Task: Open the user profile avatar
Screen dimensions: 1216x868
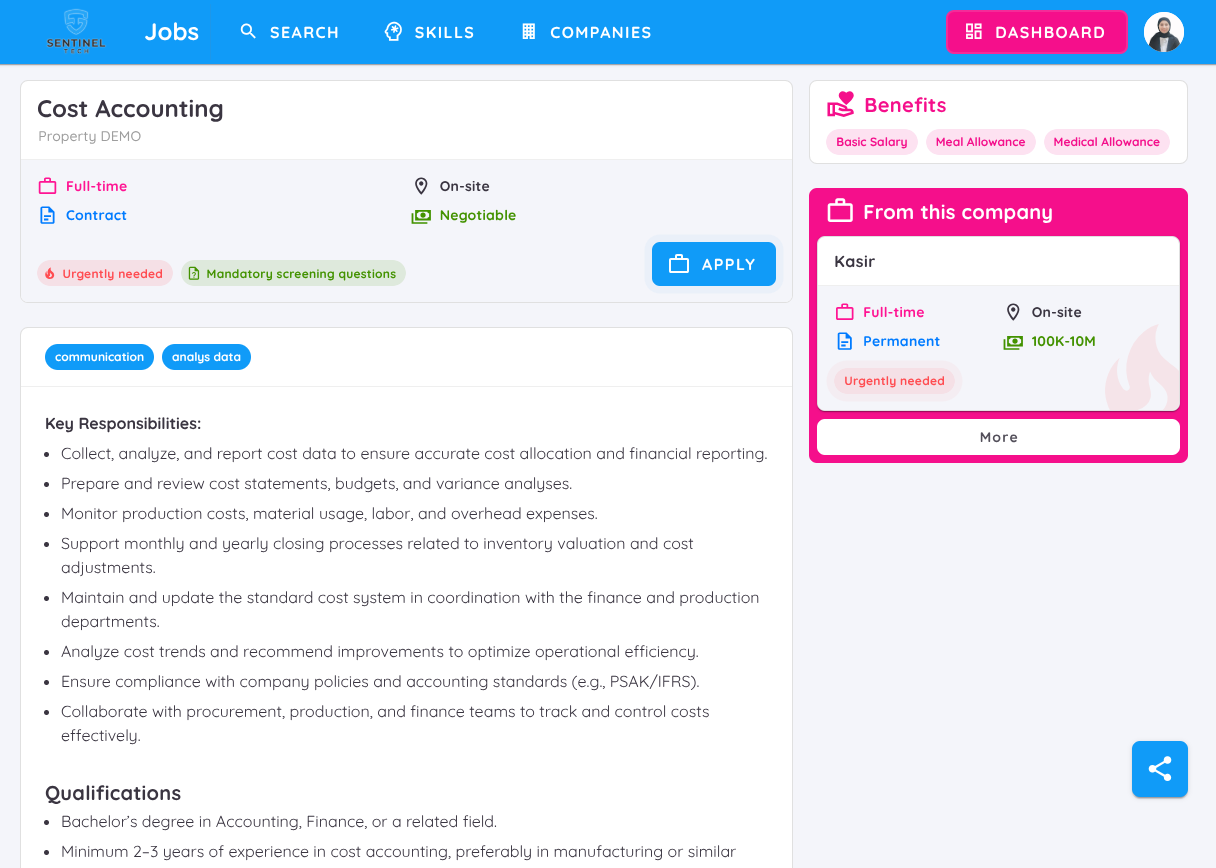Action: click(1163, 32)
